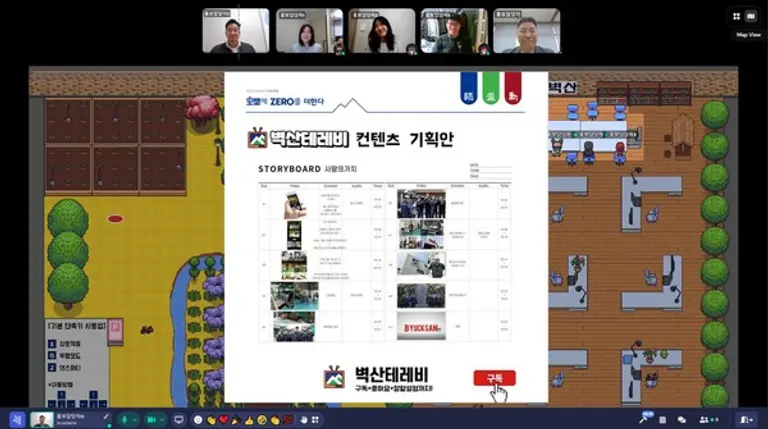Click the red bookmark ribbon on slide

[513, 88]
